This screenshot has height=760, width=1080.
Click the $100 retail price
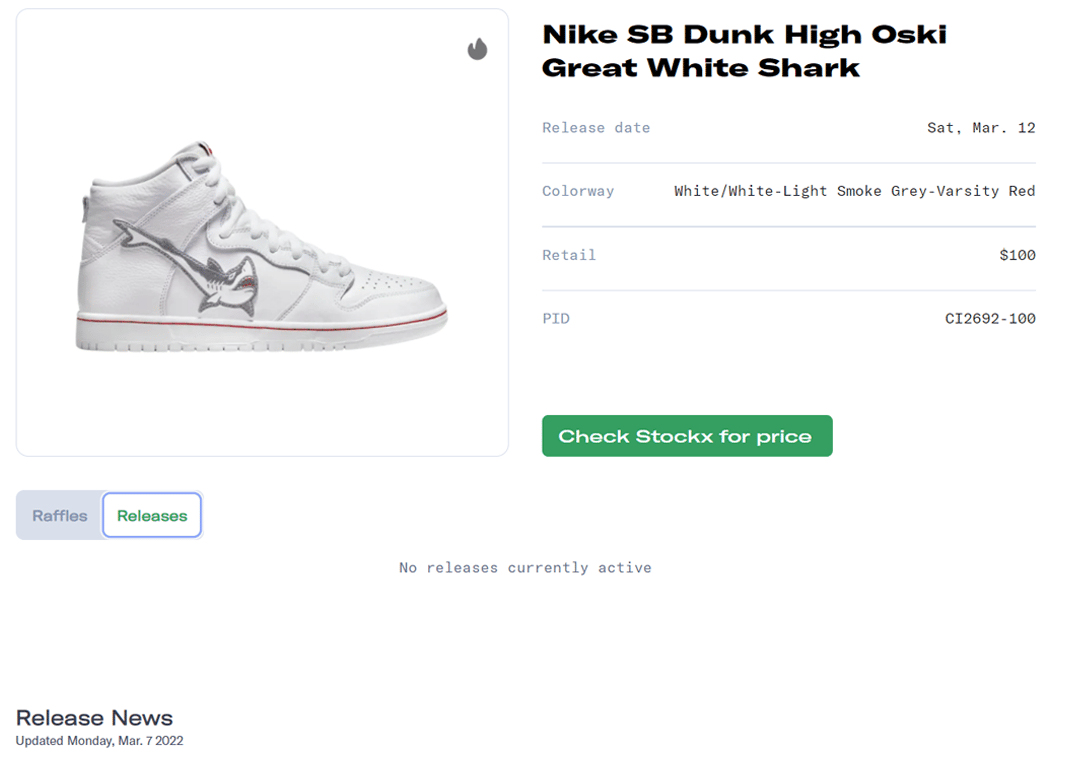click(1017, 255)
